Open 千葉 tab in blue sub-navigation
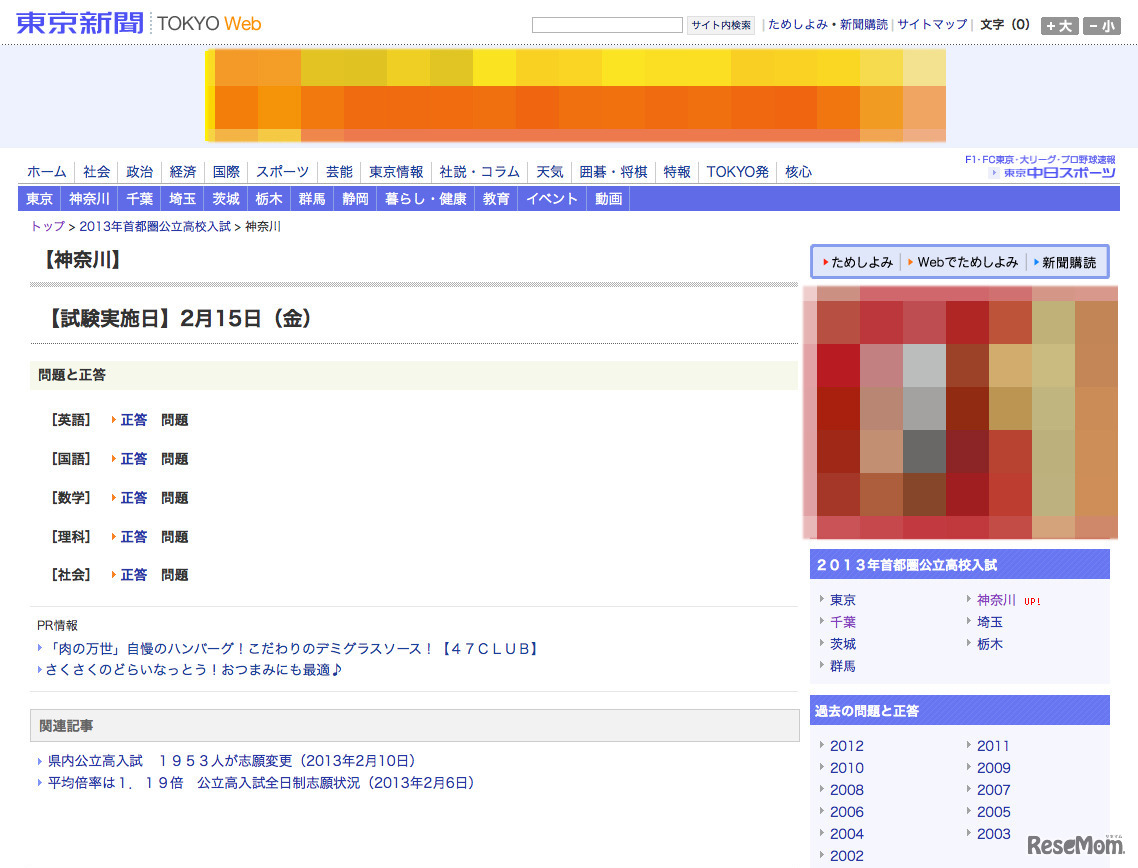 139,199
